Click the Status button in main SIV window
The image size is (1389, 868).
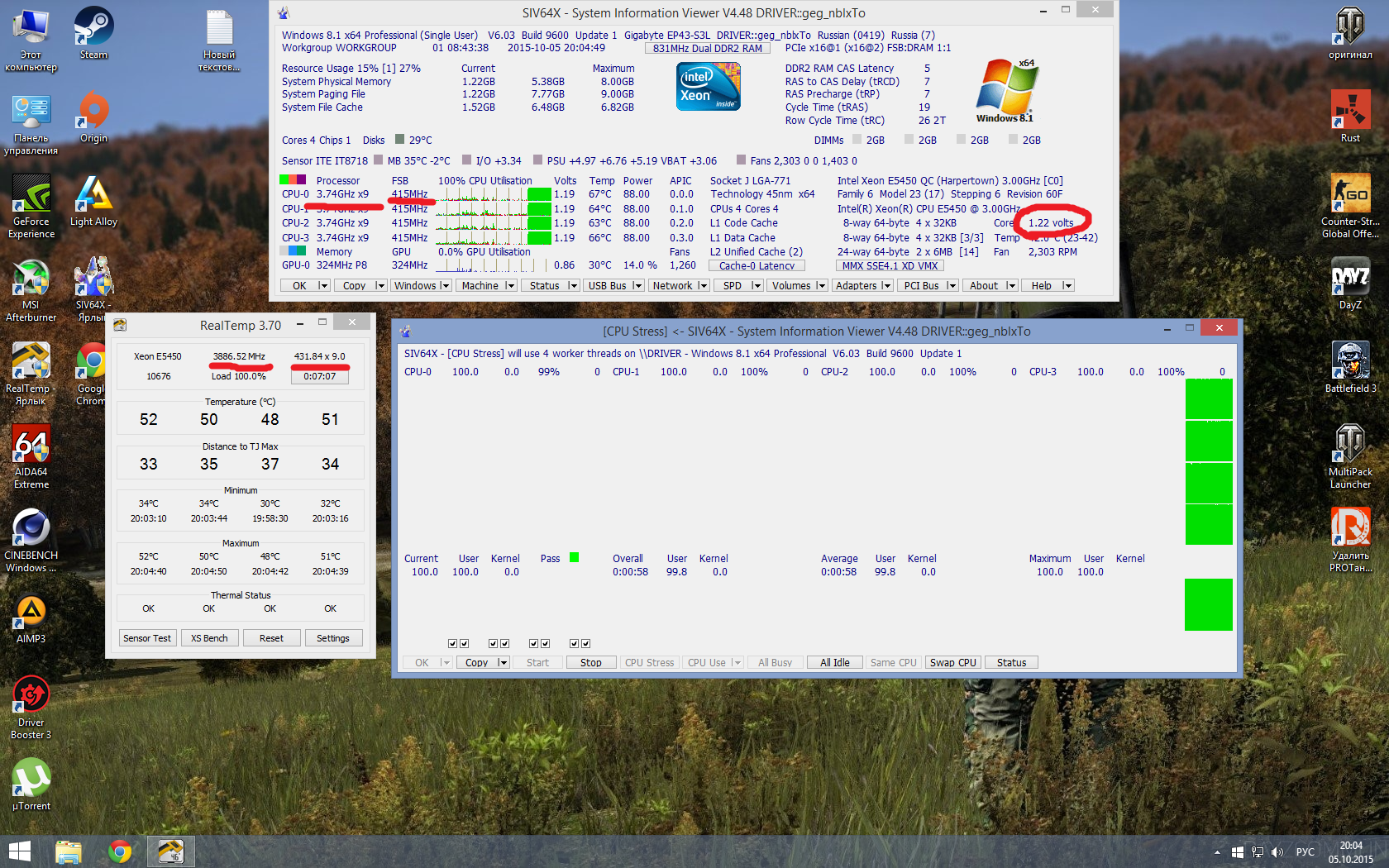(545, 286)
